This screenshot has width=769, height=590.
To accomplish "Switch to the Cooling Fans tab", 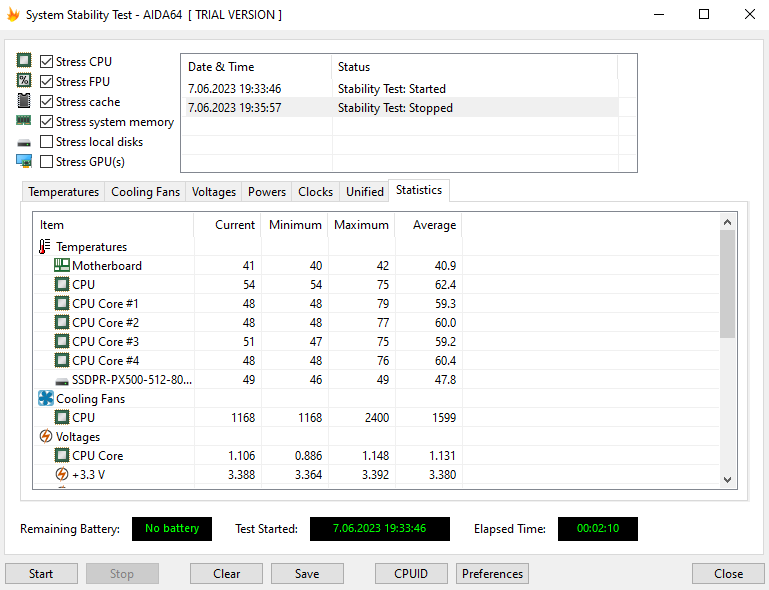I will click(x=145, y=192).
